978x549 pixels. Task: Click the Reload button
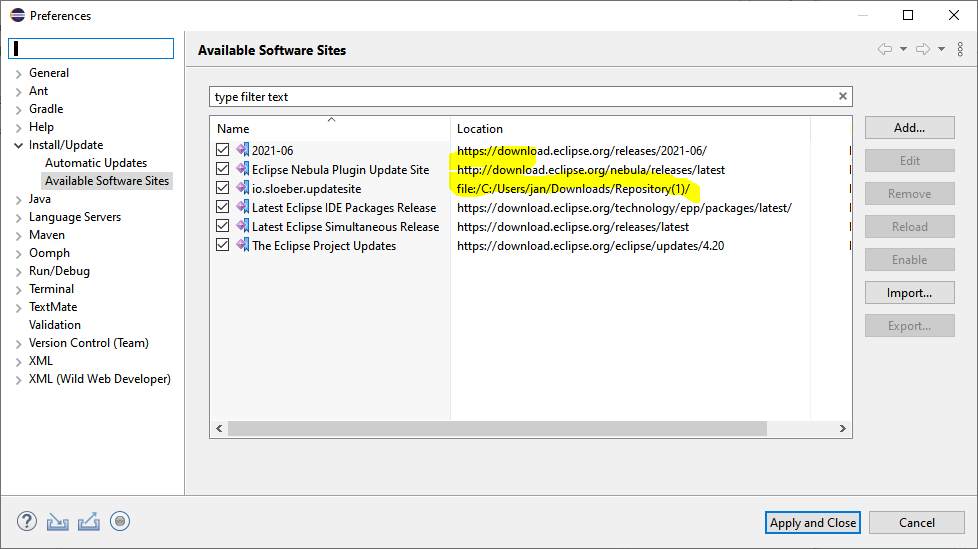[909, 227]
